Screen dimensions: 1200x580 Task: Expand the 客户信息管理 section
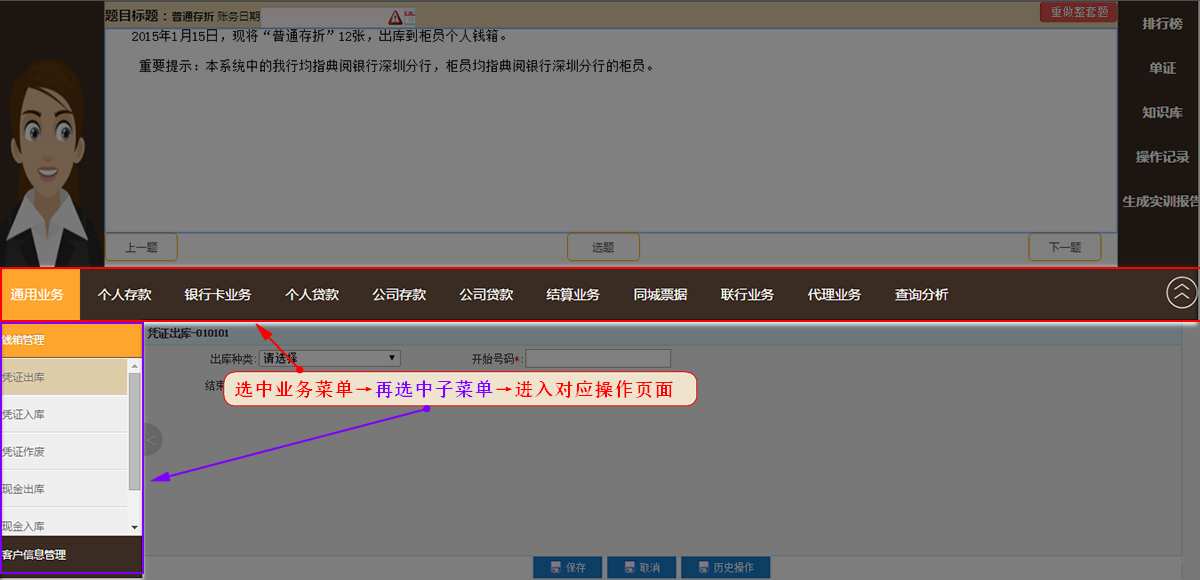(x=70, y=554)
